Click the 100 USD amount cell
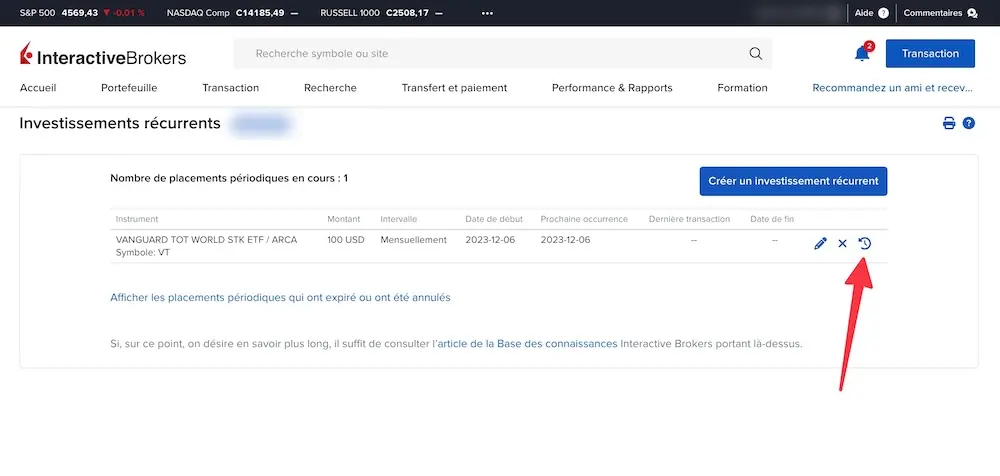Image resolution: width=1000 pixels, height=476 pixels. point(346,240)
